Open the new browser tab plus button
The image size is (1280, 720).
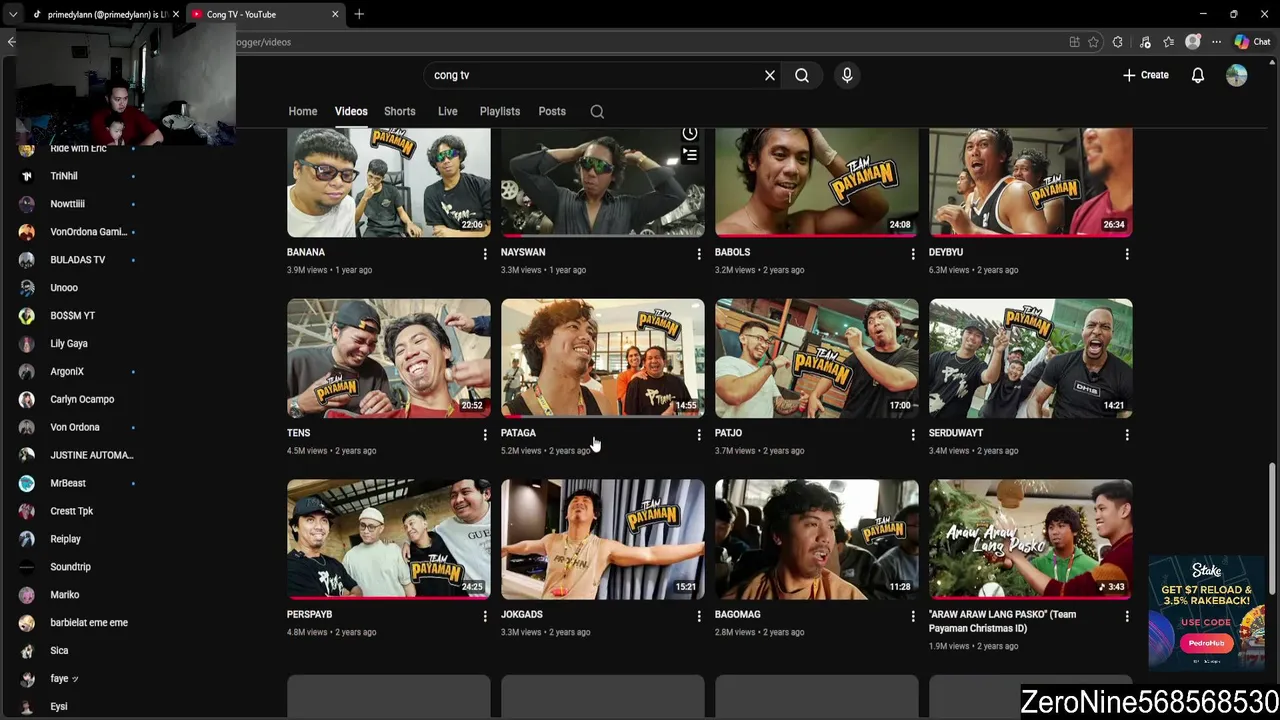tap(359, 14)
